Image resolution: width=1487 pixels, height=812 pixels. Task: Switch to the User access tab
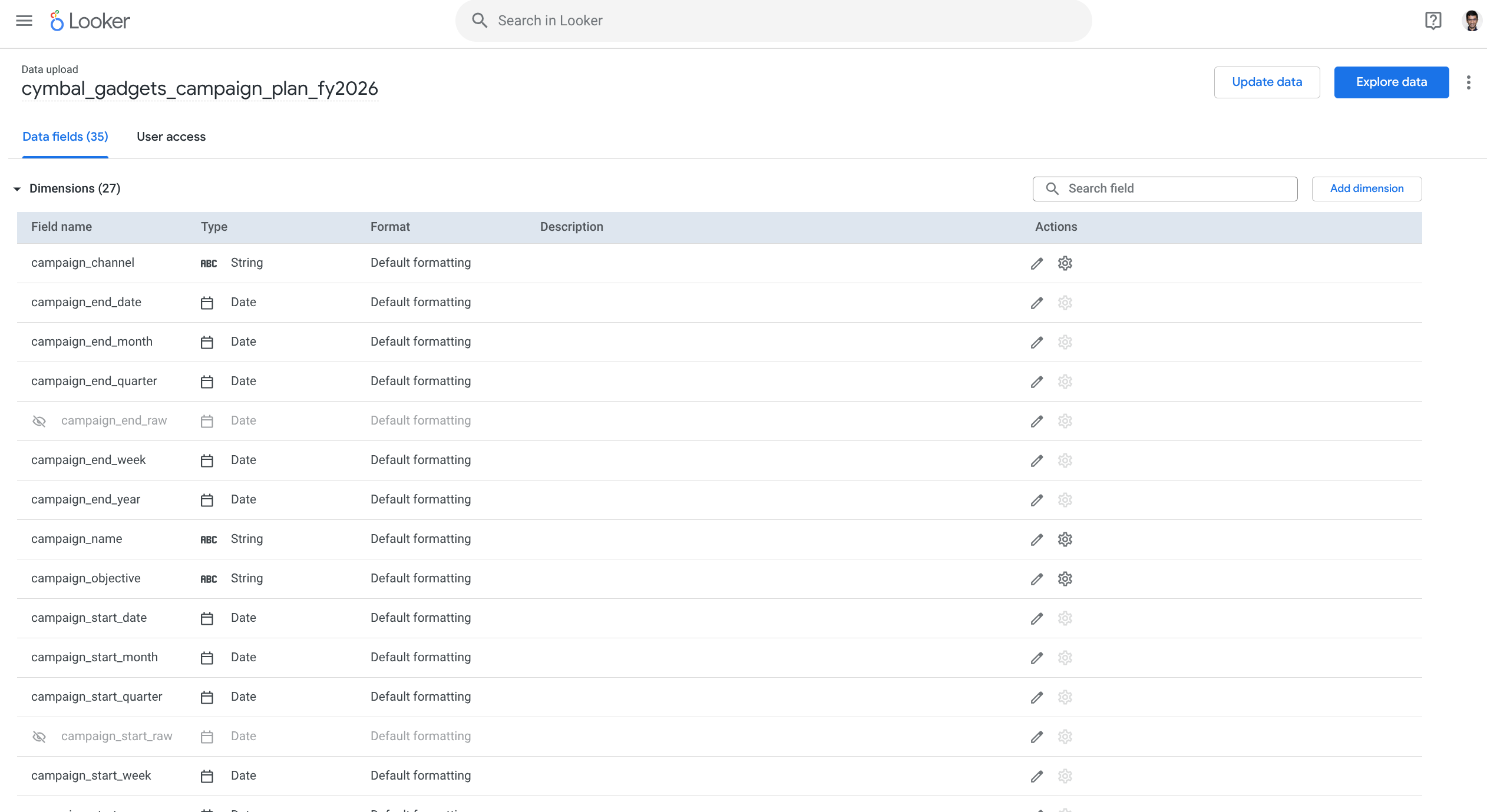(171, 137)
